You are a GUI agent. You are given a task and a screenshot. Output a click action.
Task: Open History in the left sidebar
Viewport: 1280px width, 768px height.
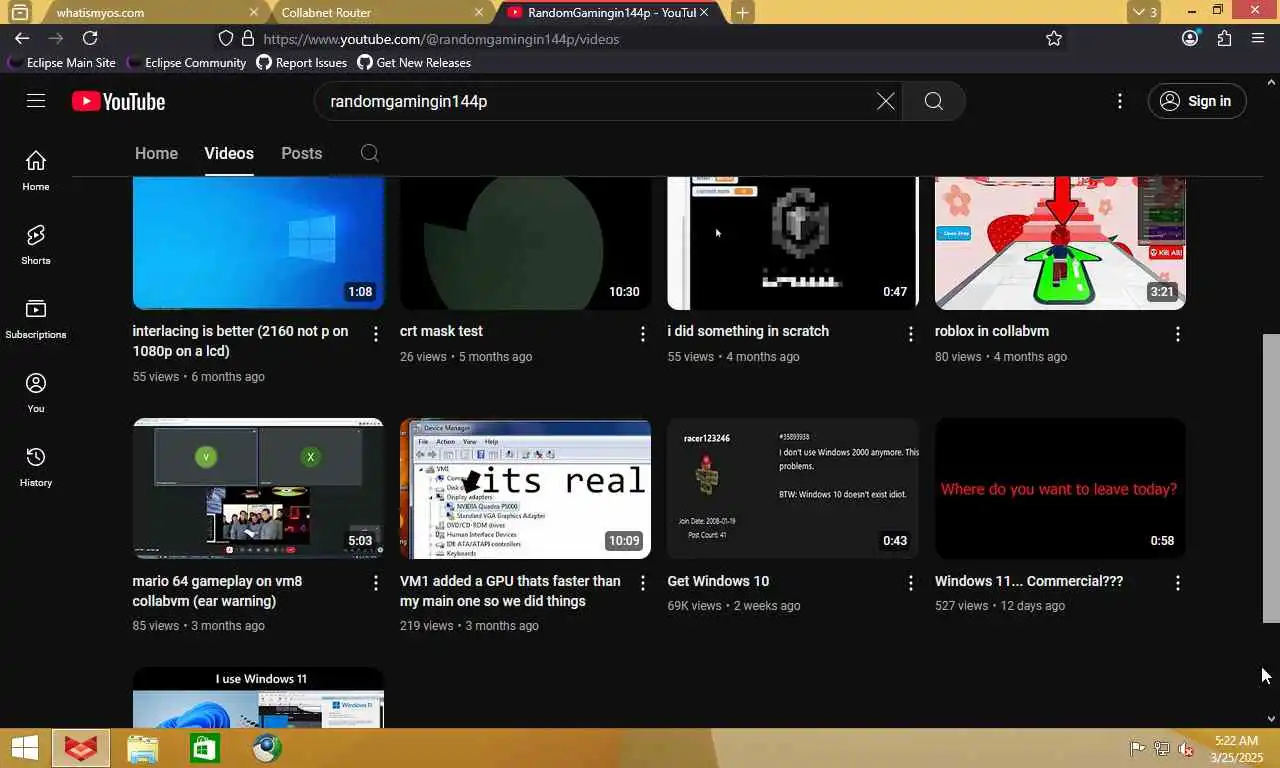click(36, 466)
